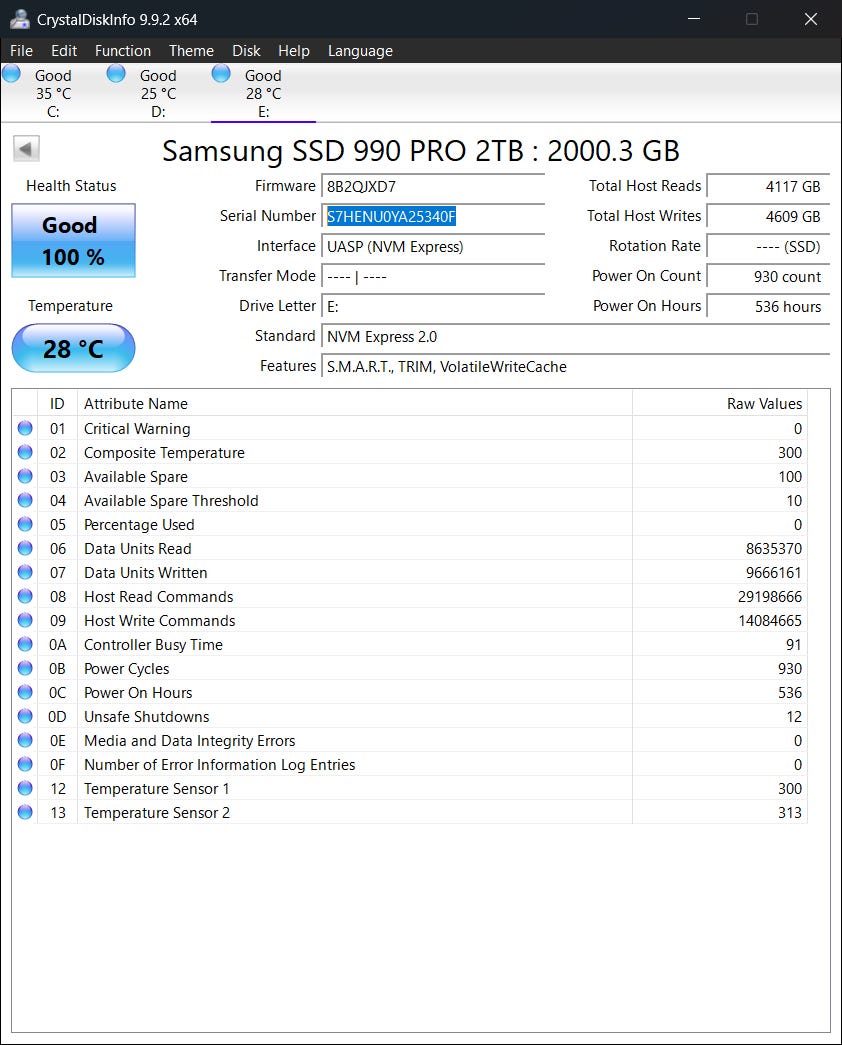The image size is (842, 1045).
Task: Click the Data Units Written raw value 9666161
Action: click(x=774, y=572)
